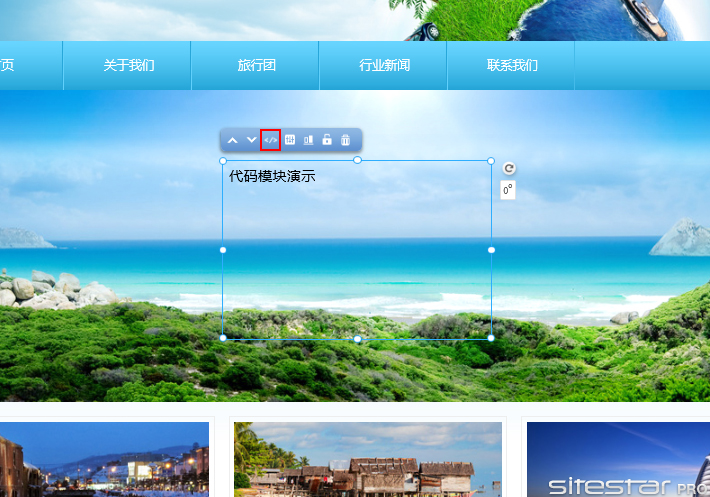This screenshot has width=710, height=497.
Task: Open the stilt huts beach thumbnail
Action: tap(368, 459)
